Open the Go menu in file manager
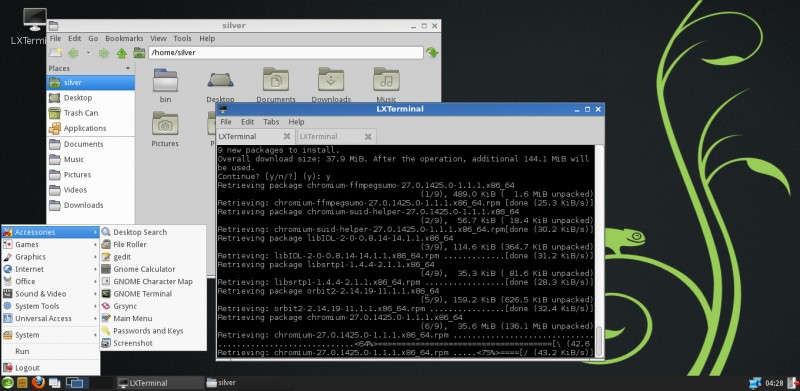Screen dimensions: 800x391 93,38
